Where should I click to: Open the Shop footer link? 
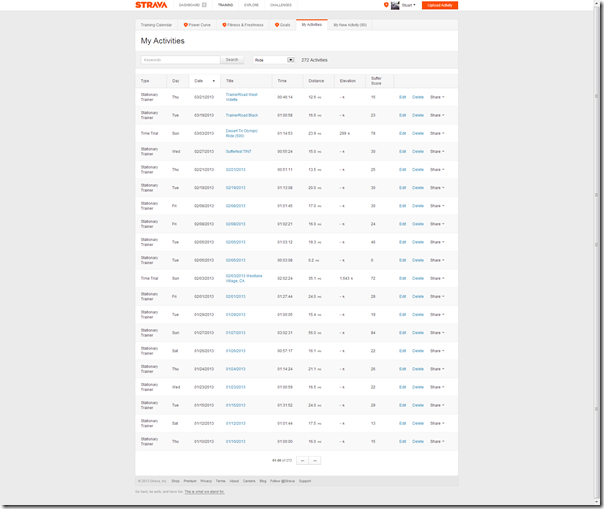[175, 481]
